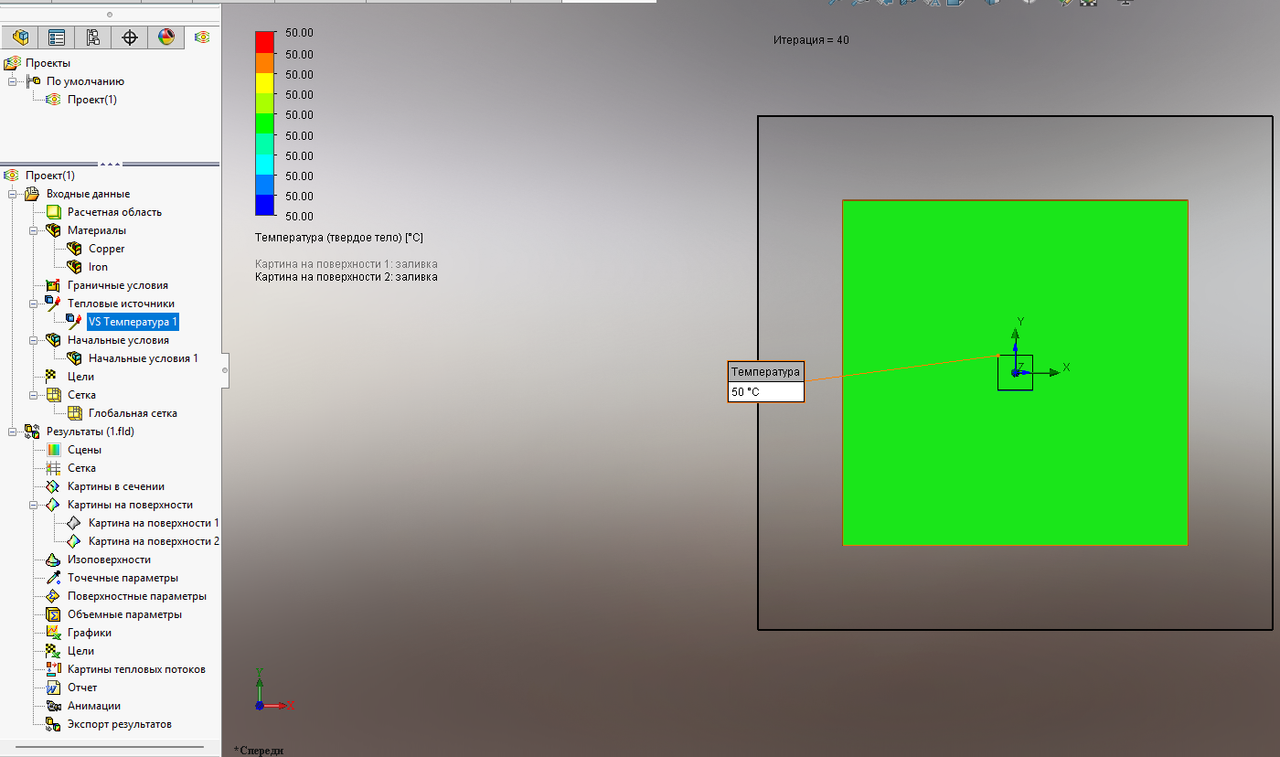Click the Проект(1) icon under По умолчанию
The image size is (1280, 757).
(x=54, y=100)
